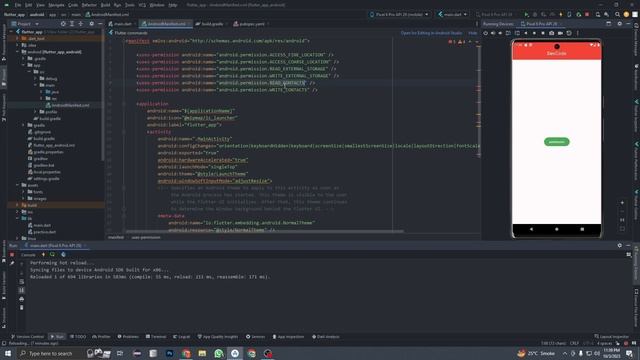The height and width of the screenshot is (360, 640).
Task: Tap green button in emulator app
Action: tap(557, 142)
